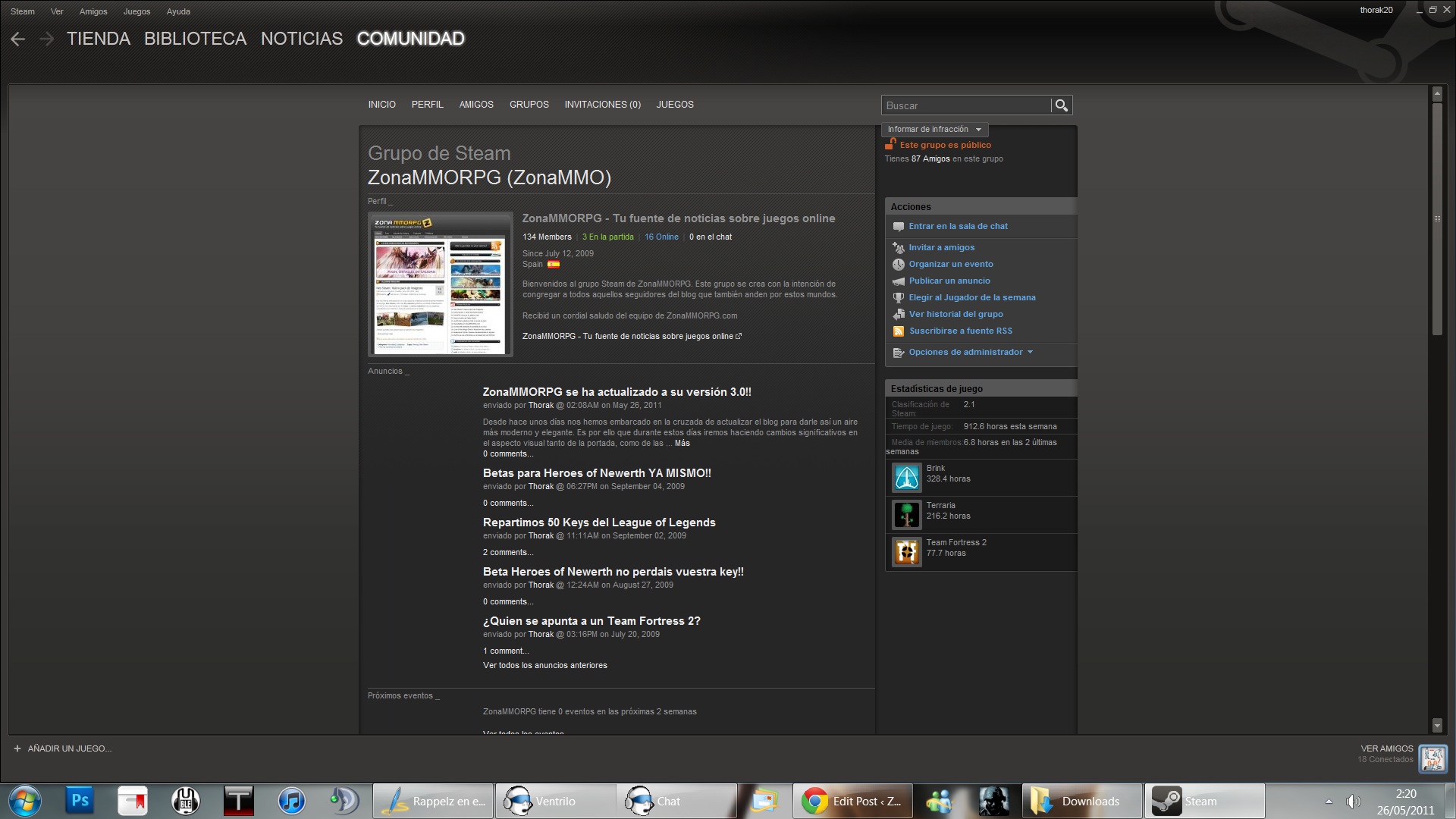The width and height of the screenshot is (1456, 819).
Task: Click the Buscar search field
Action: 965,105
